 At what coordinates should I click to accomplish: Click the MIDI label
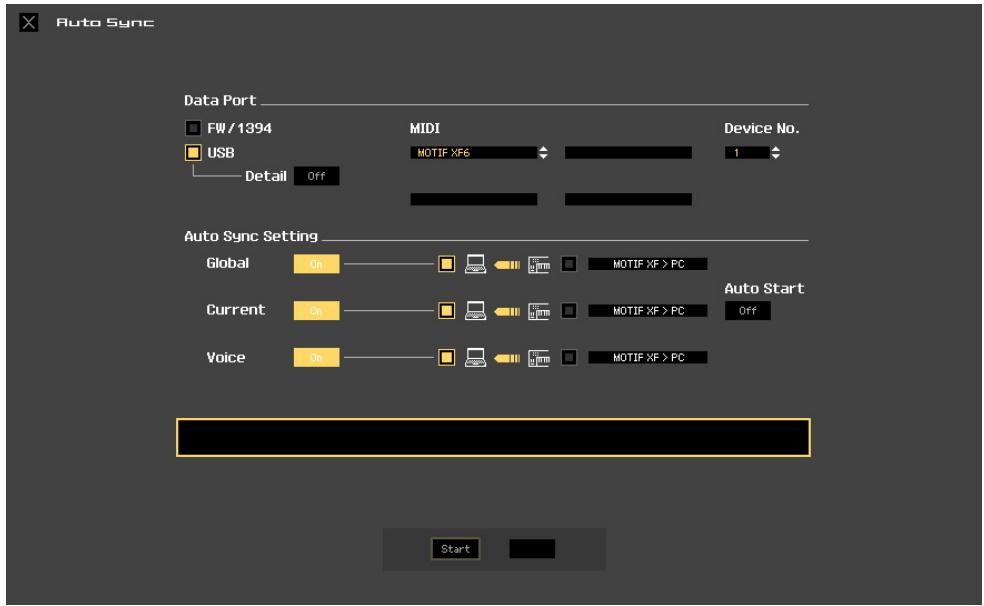(x=425, y=128)
